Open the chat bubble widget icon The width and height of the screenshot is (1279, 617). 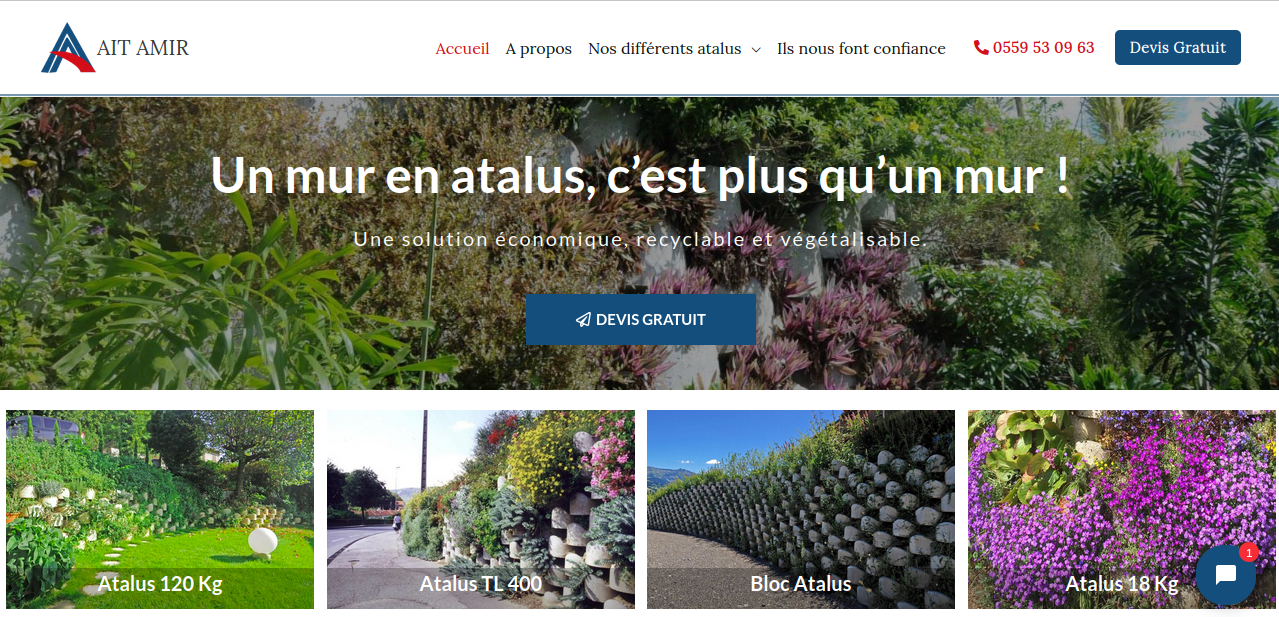[x=1225, y=575]
